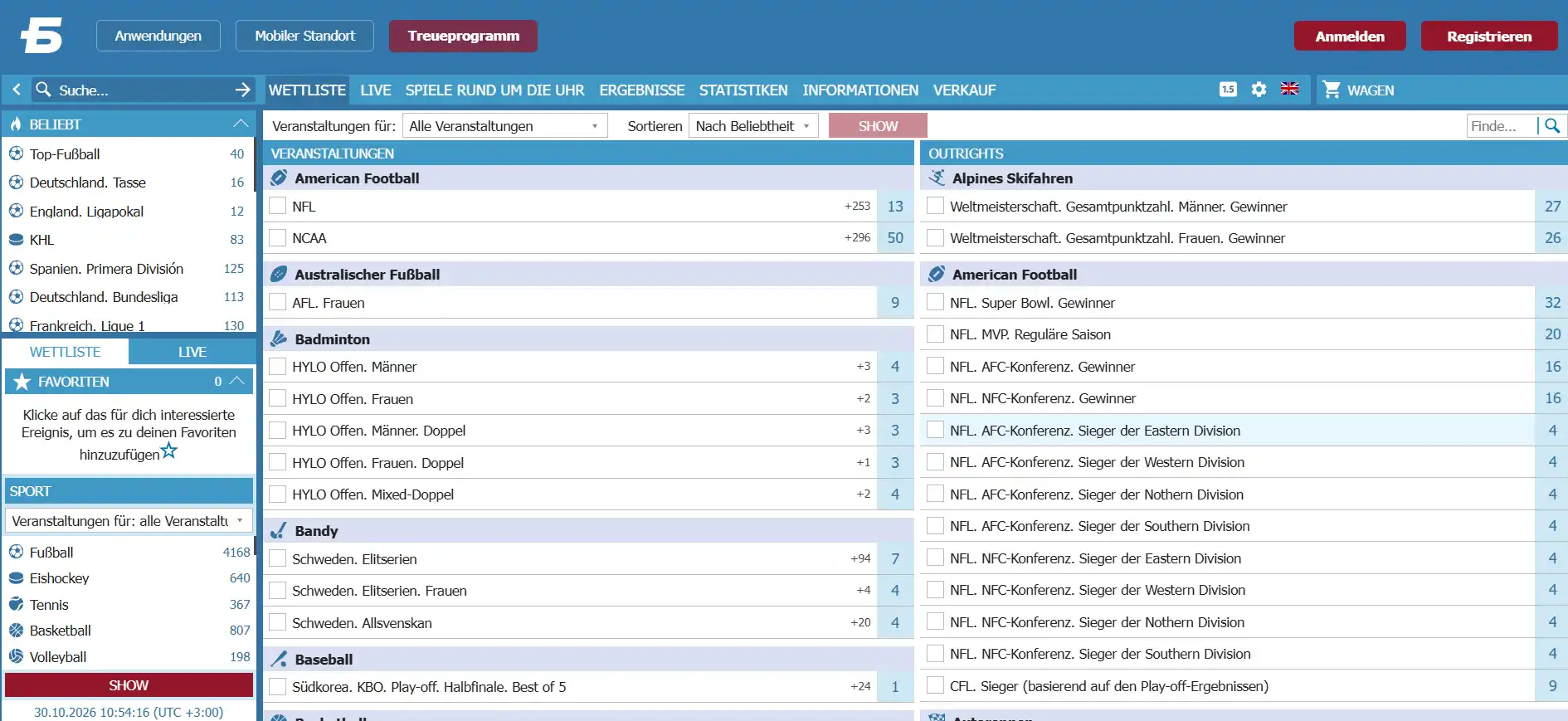
Task: Check the NCAA event checkbox
Action: (278, 238)
